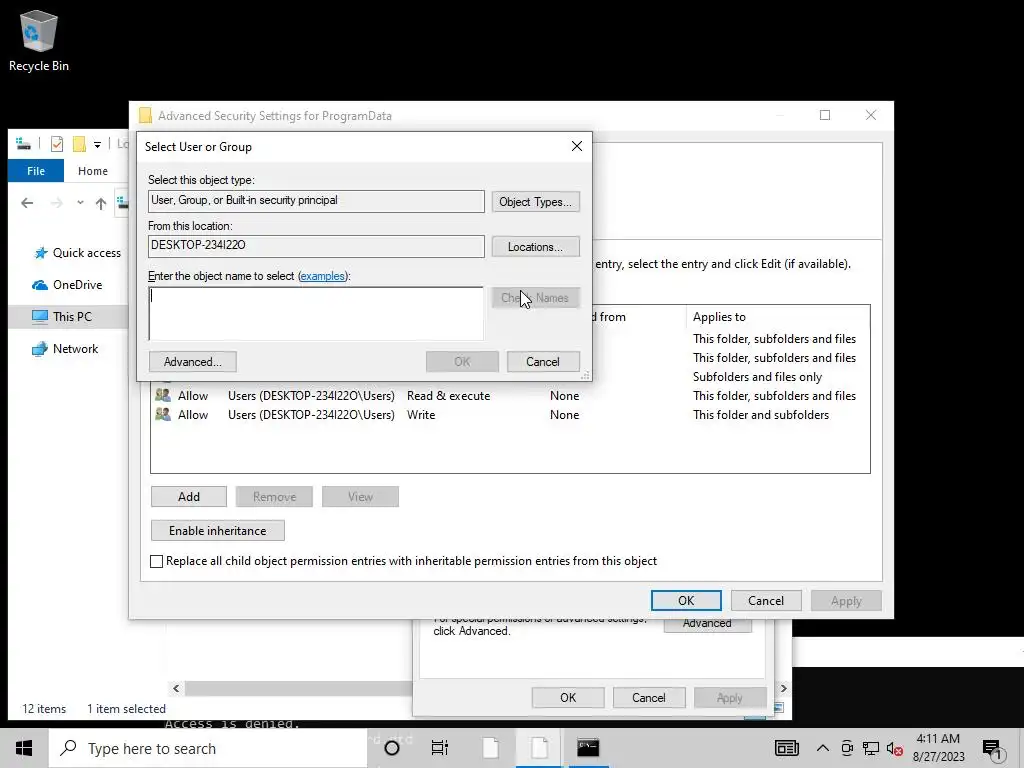
Task: Click the disabled View button
Action: pos(360,497)
